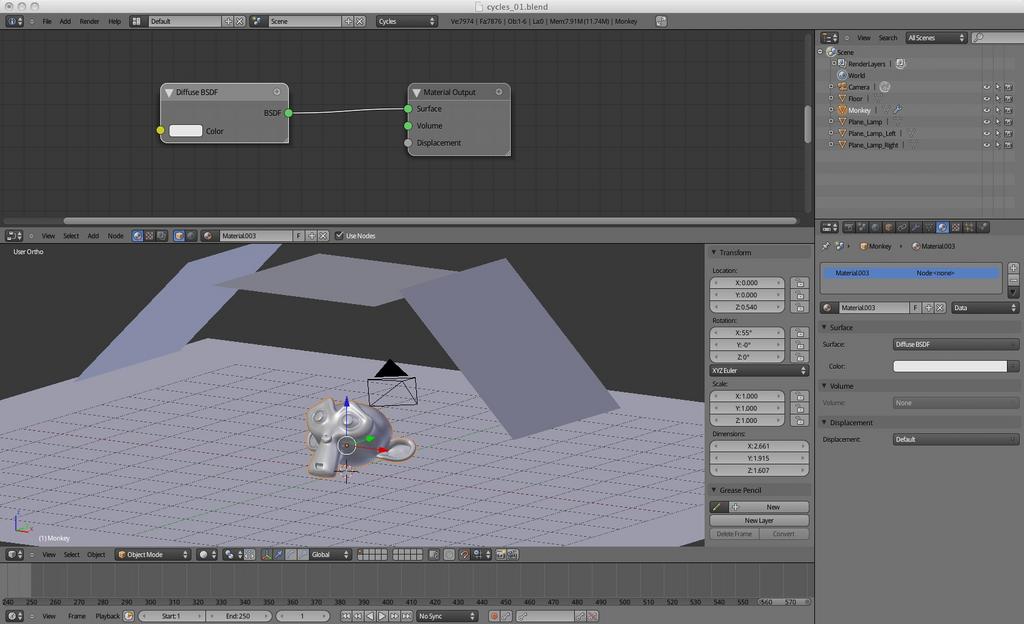Open the Help menu
1024x624 pixels.
115,22
